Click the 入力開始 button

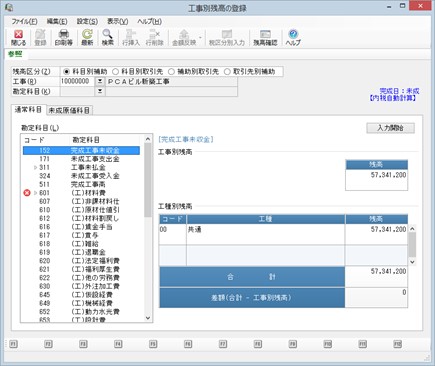[390, 128]
